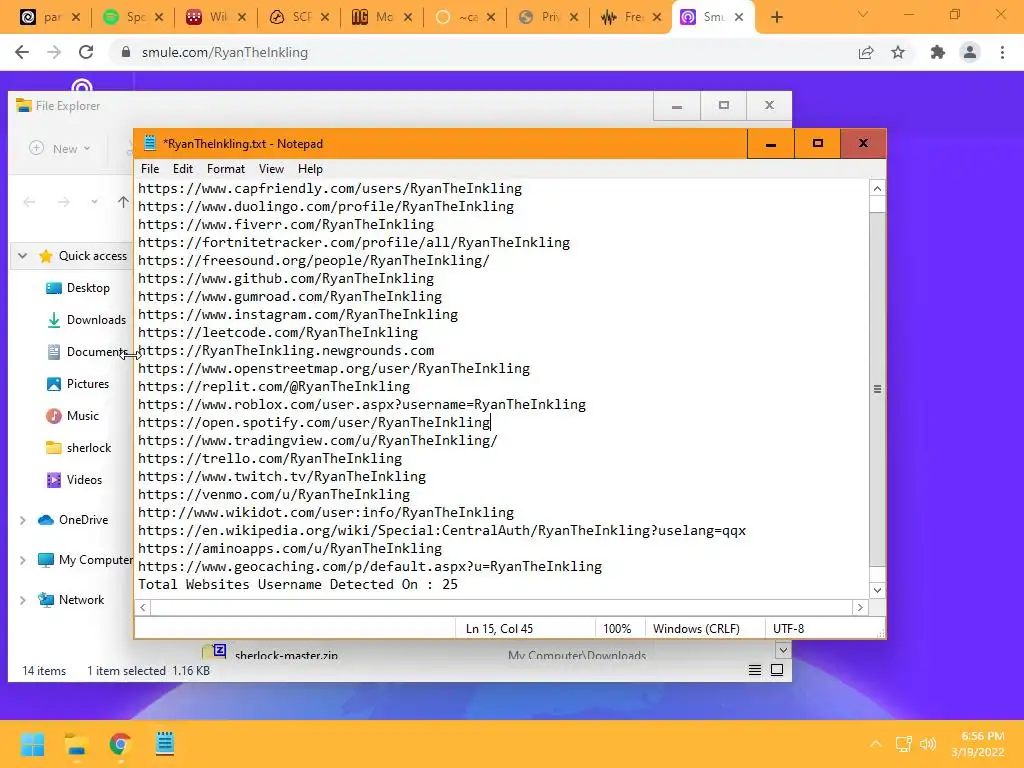
Task: Open the File menu in Notepad
Action: (150, 168)
